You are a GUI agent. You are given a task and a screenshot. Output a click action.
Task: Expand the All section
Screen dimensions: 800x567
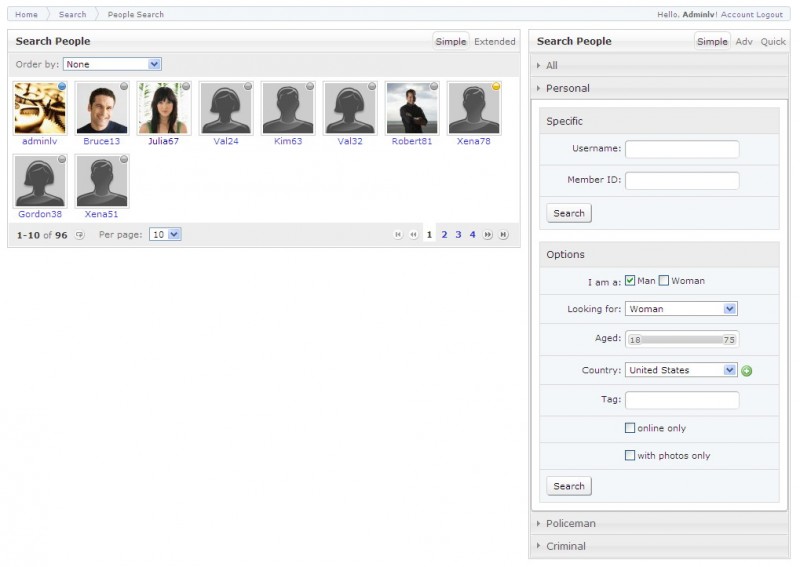(659, 65)
